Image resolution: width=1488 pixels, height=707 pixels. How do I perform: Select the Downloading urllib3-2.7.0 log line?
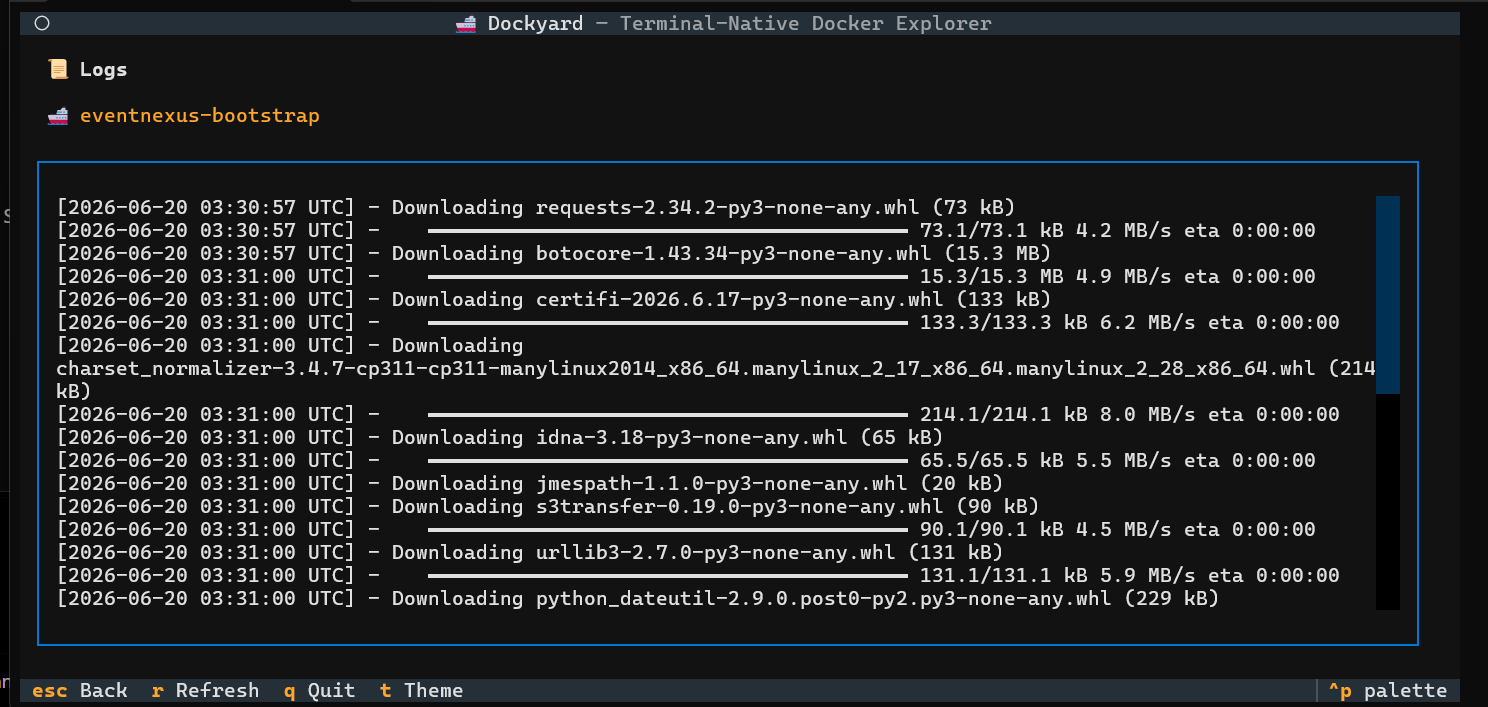(x=529, y=553)
